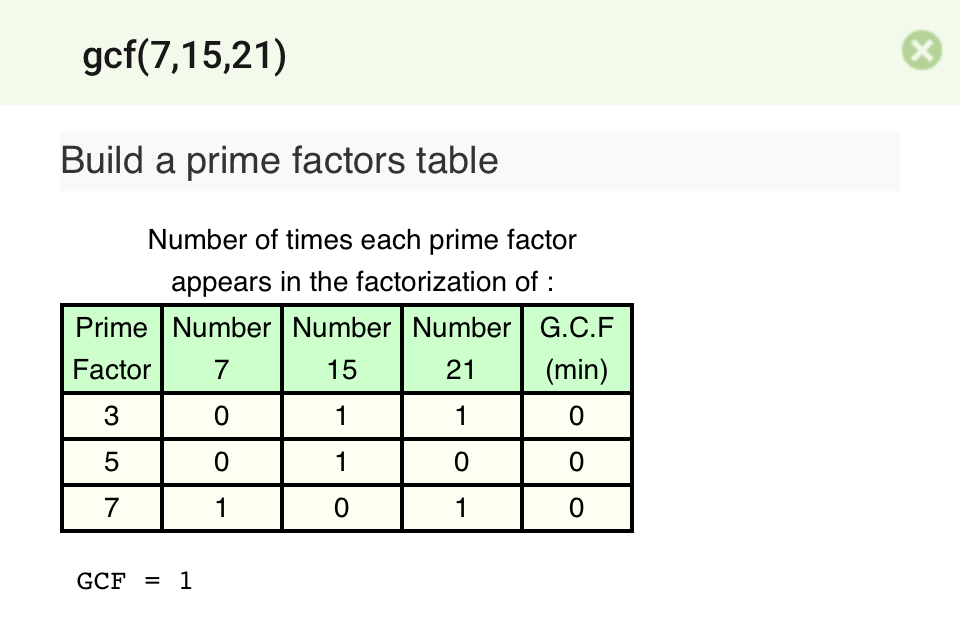960x640 pixels.
Task: Click the GCF = 1 result line
Action: click(x=135, y=581)
